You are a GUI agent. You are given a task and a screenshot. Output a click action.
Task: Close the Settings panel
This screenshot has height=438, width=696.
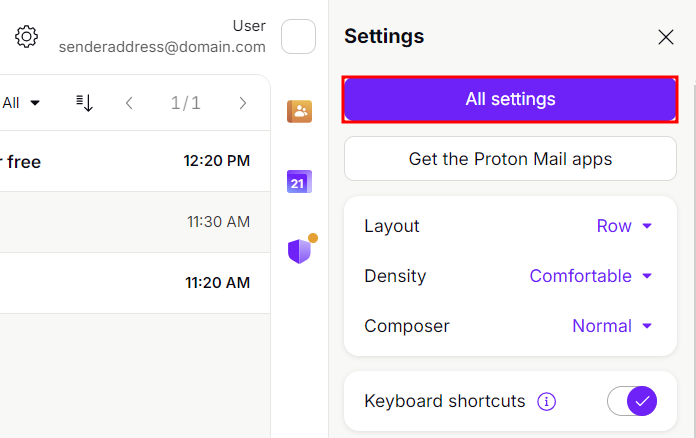665,37
